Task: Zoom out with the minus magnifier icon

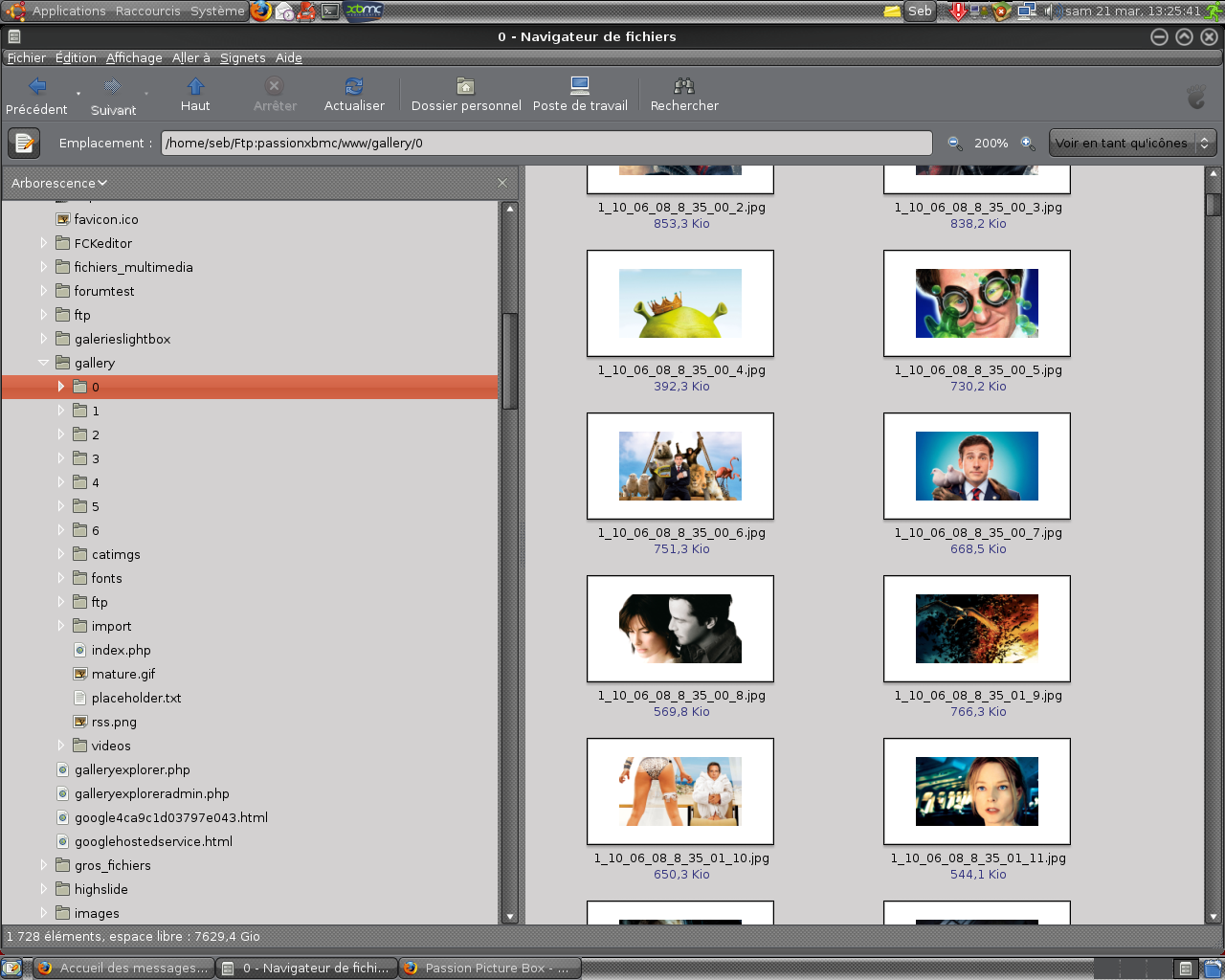Action: [954, 144]
